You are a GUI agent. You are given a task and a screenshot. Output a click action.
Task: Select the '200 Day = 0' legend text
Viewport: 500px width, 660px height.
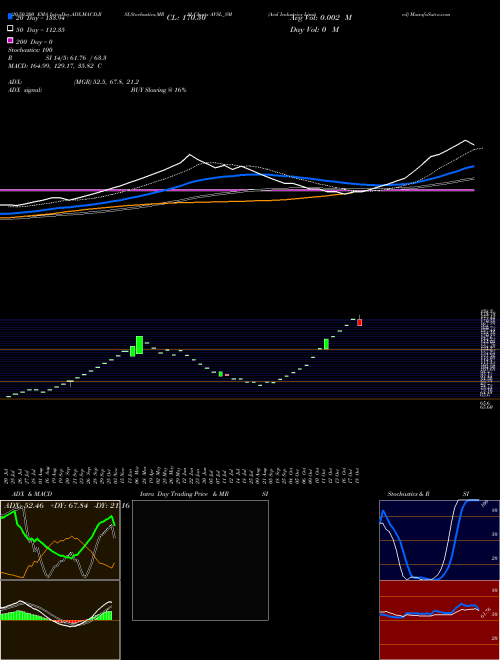(x=34, y=42)
